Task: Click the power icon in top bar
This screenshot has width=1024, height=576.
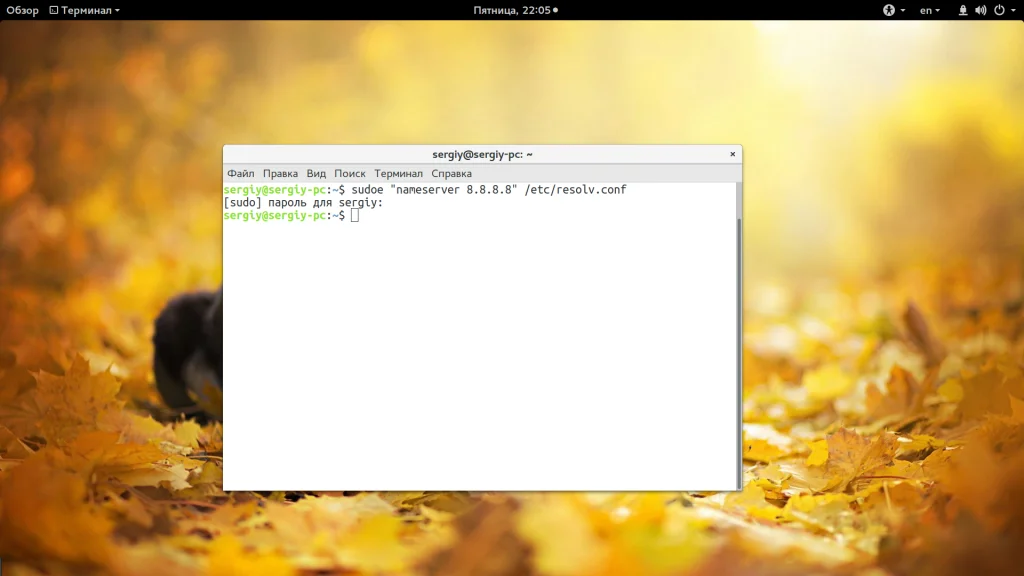Action: (997, 10)
